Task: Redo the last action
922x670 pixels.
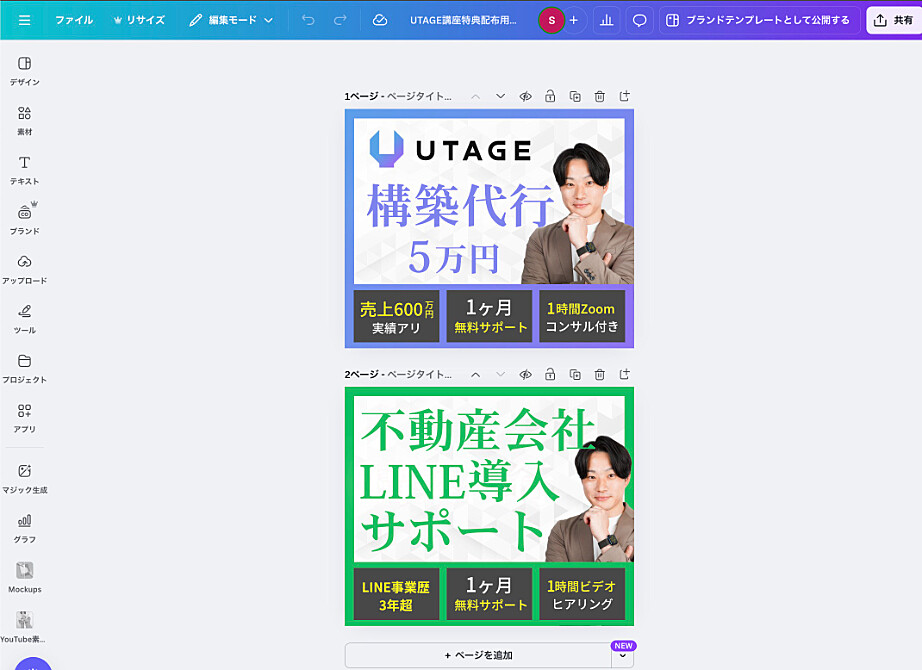Action: pos(340,20)
